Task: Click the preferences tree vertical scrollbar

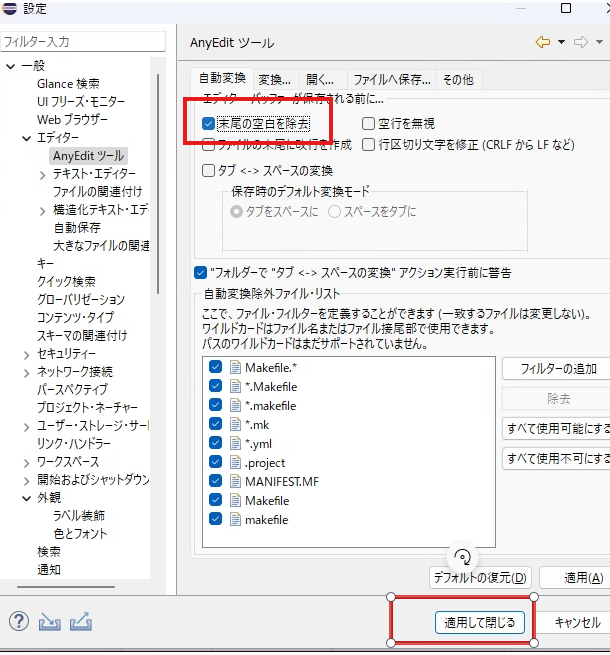Action: (158, 184)
